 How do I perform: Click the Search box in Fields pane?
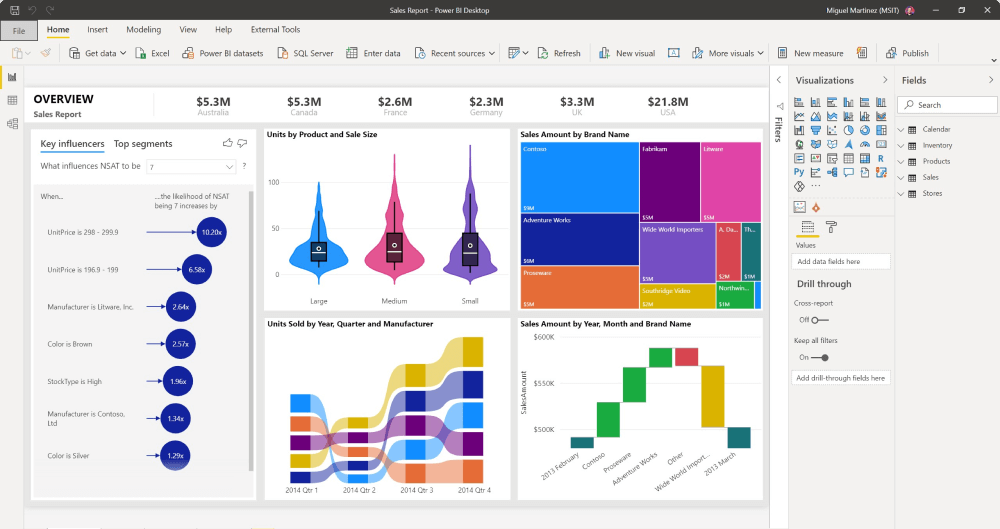click(x=947, y=105)
